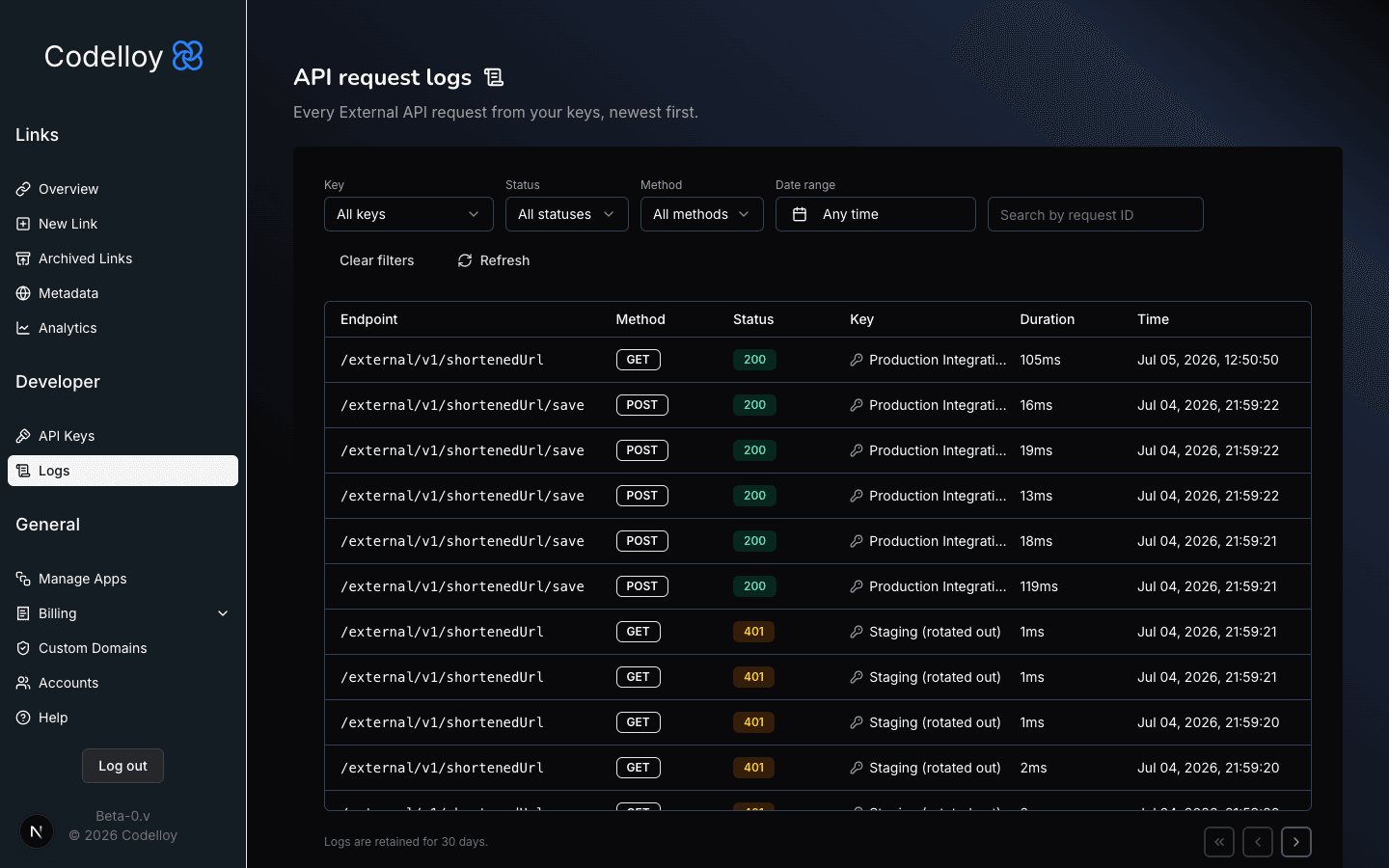This screenshot has width=1389, height=868.
Task: Go to next page of logs
Action: 1296,842
